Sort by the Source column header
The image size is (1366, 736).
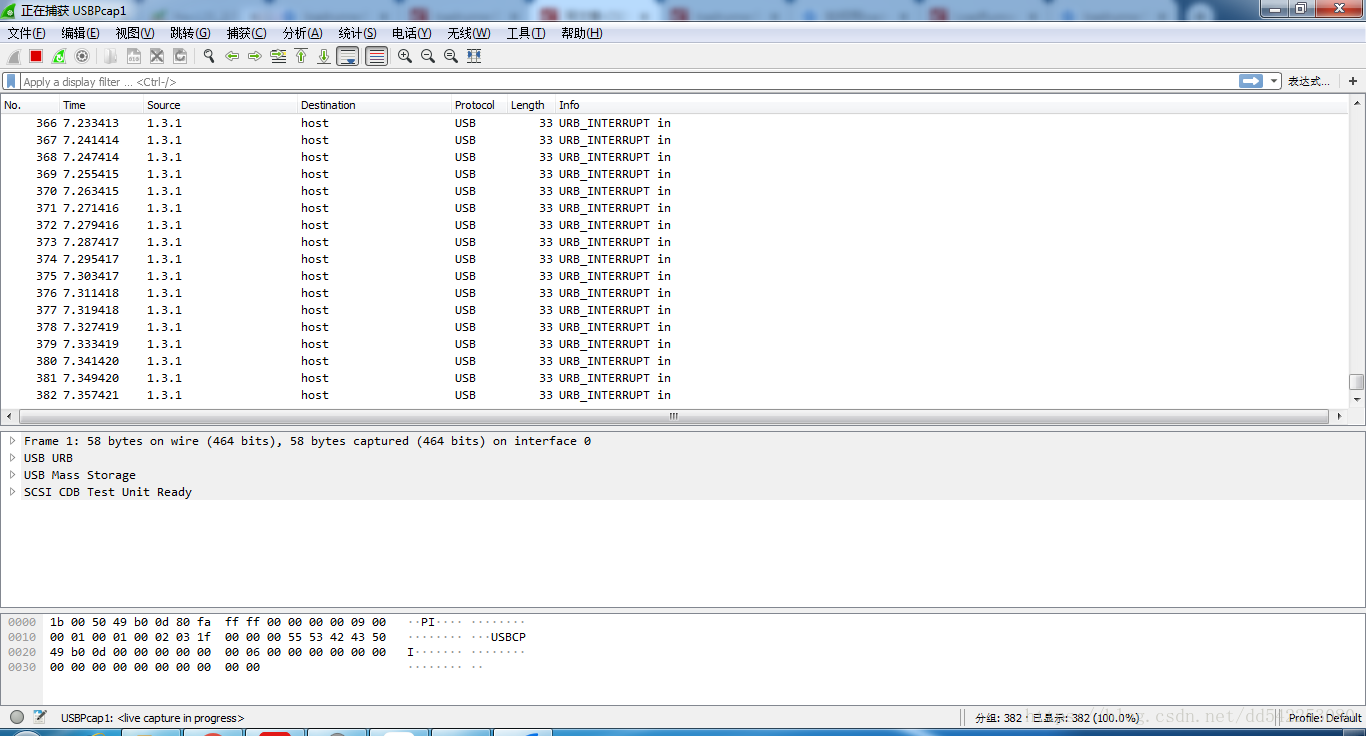(x=221, y=105)
